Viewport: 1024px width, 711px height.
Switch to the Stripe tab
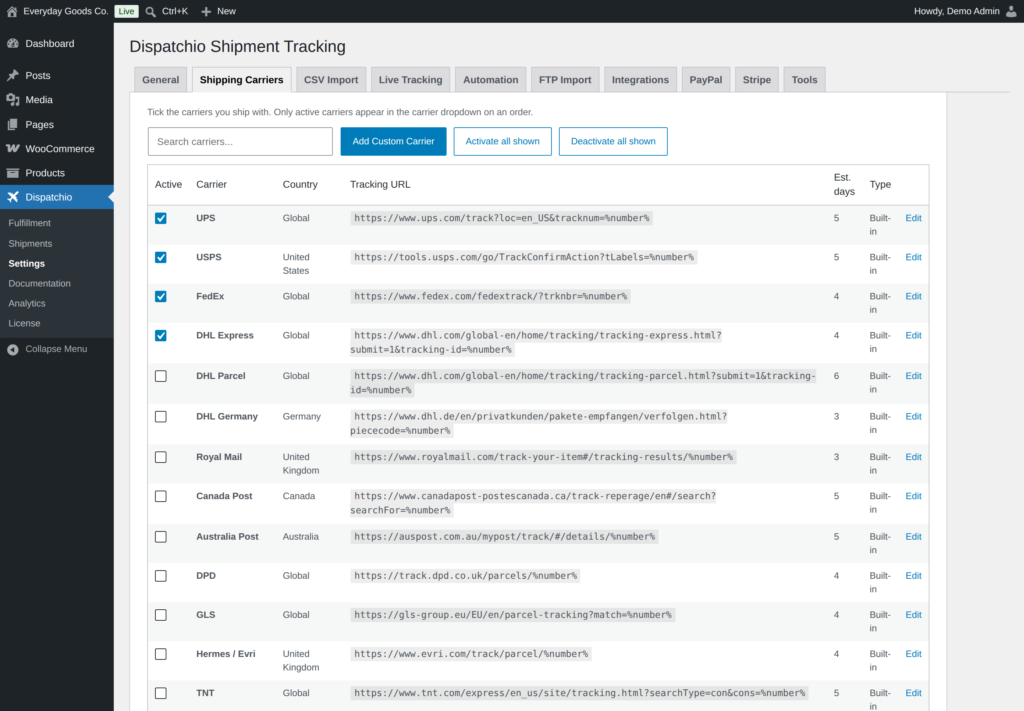click(x=757, y=80)
